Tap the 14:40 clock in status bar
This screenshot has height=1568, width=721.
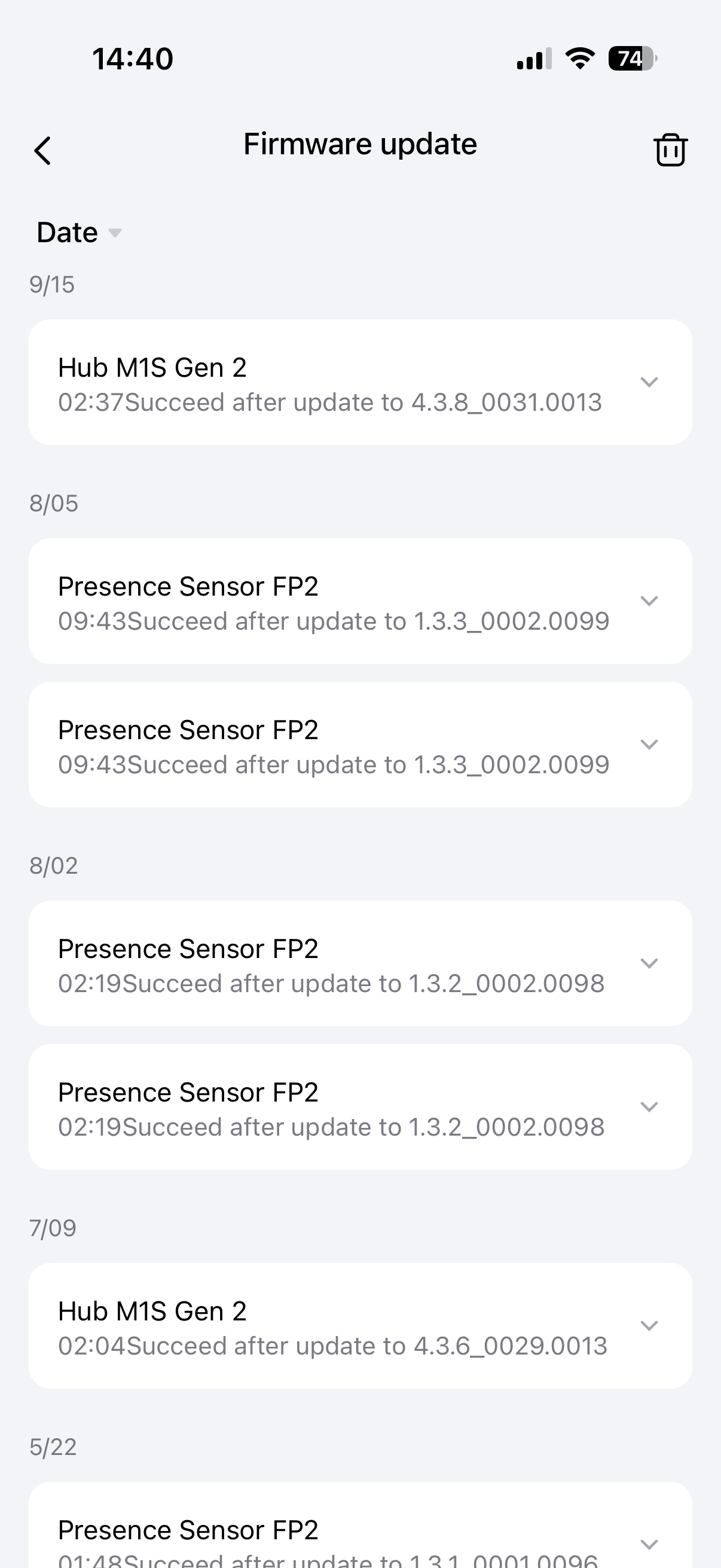(x=133, y=59)
